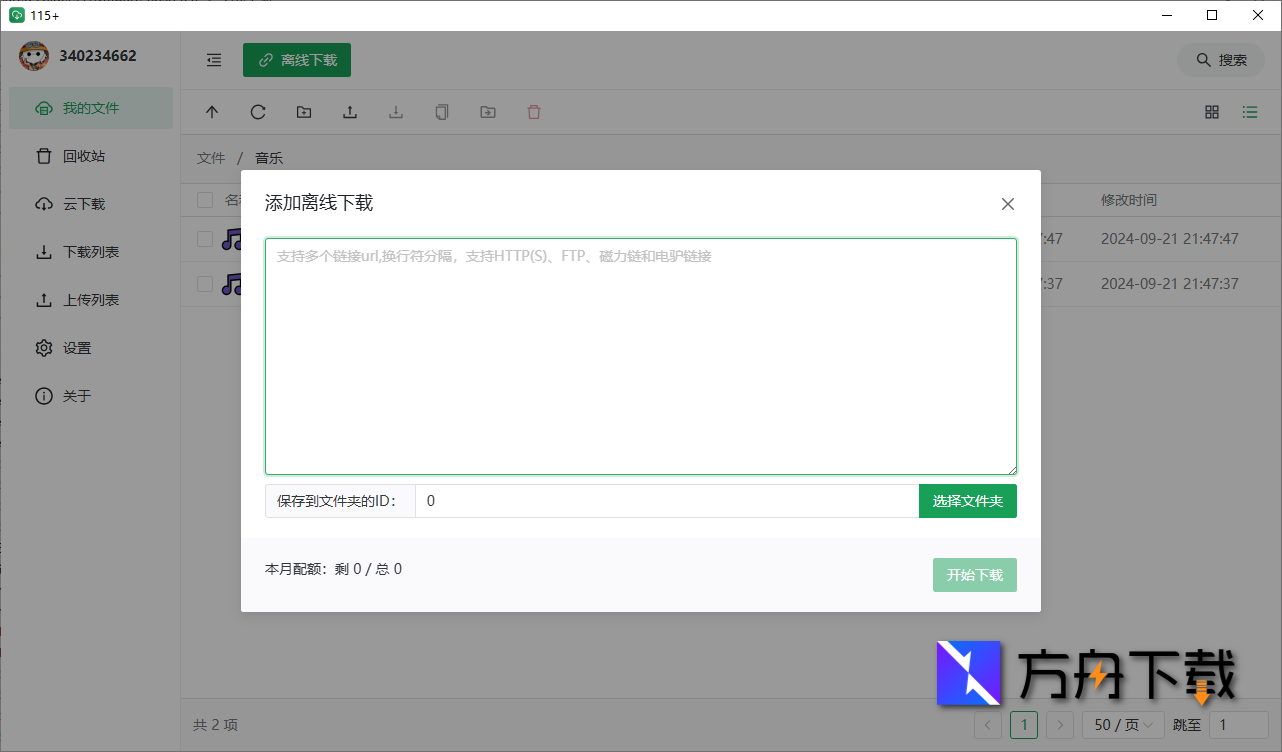Collapse the sidebar with the collapse icon
Screen dimensions: 1282x752
pyautogui.click(x=213, y=60)
